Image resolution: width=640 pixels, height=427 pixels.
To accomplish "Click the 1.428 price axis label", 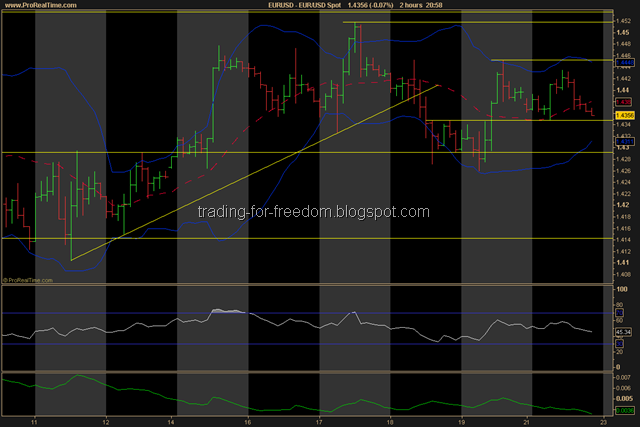I will click(624, 159).
